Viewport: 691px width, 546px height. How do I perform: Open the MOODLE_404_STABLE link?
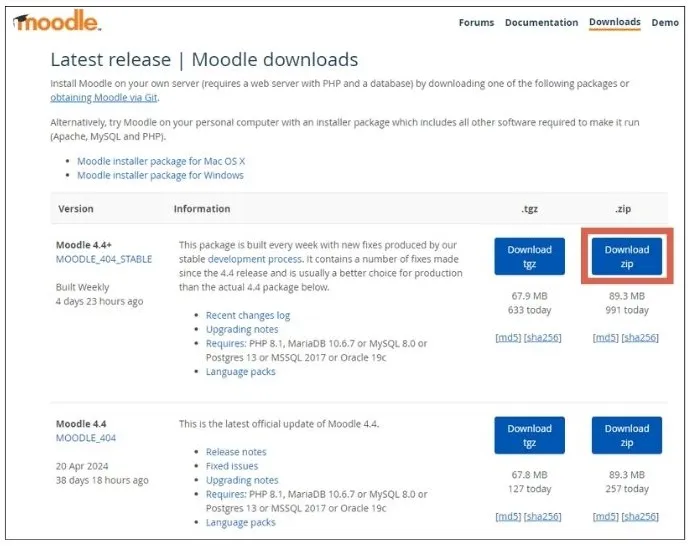point(104,259)
